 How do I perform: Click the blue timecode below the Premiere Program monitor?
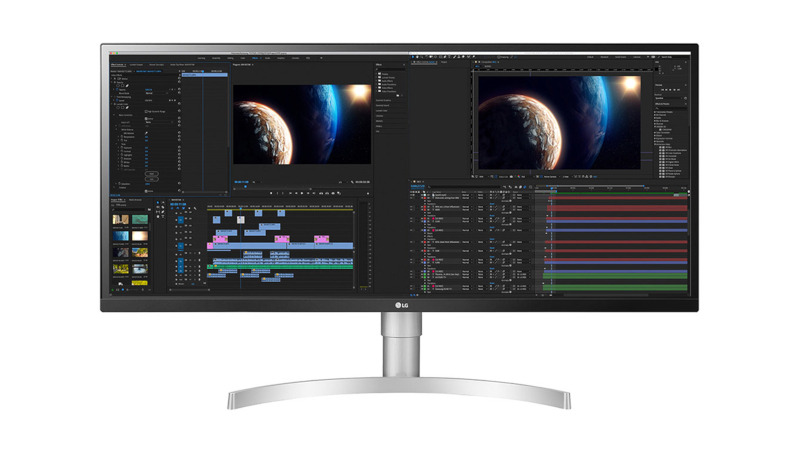pos(241,182)
